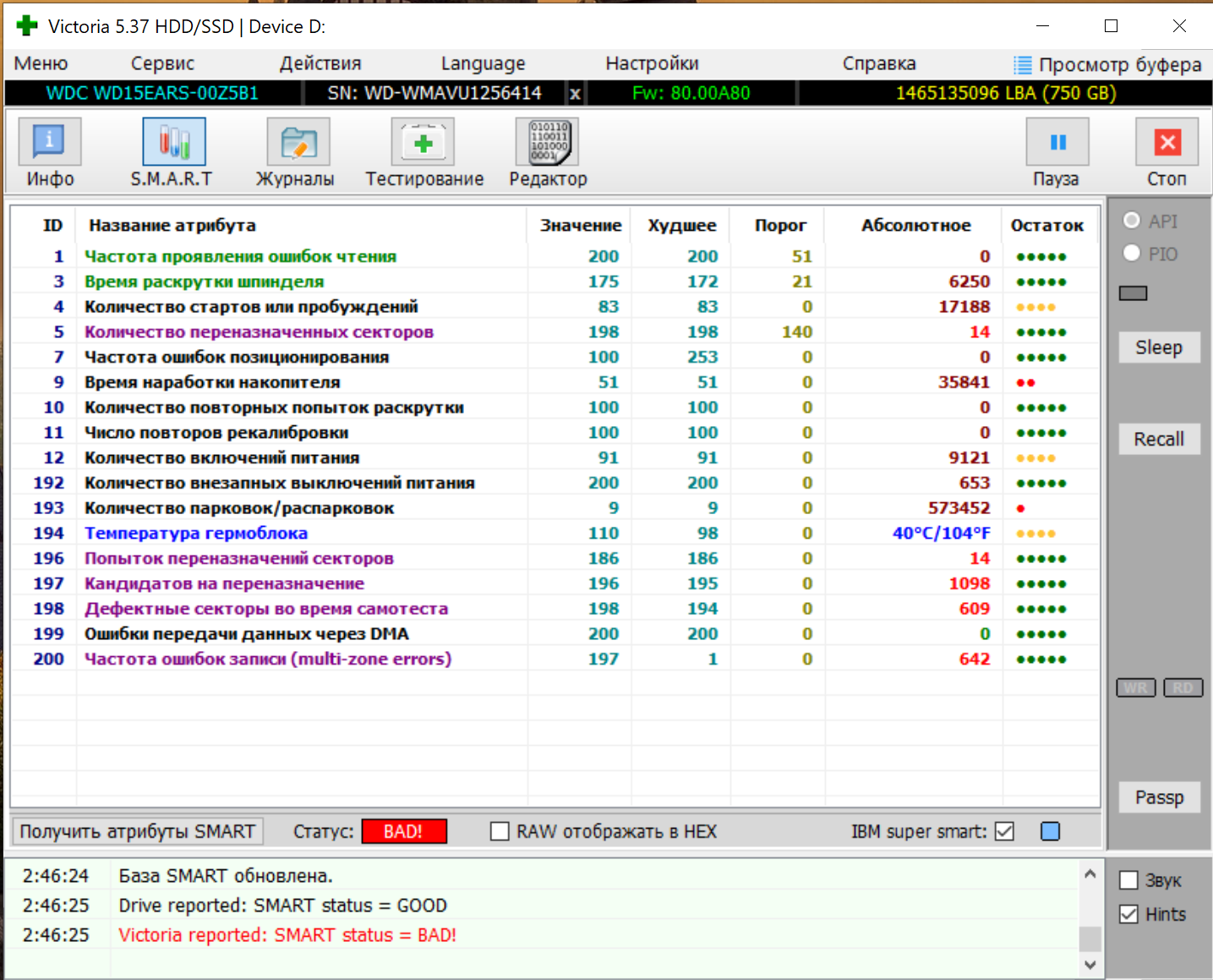This screenshot has width=1213, height=980.
Task: Click the red Стоп stop icon
Action: (1167, 142)
